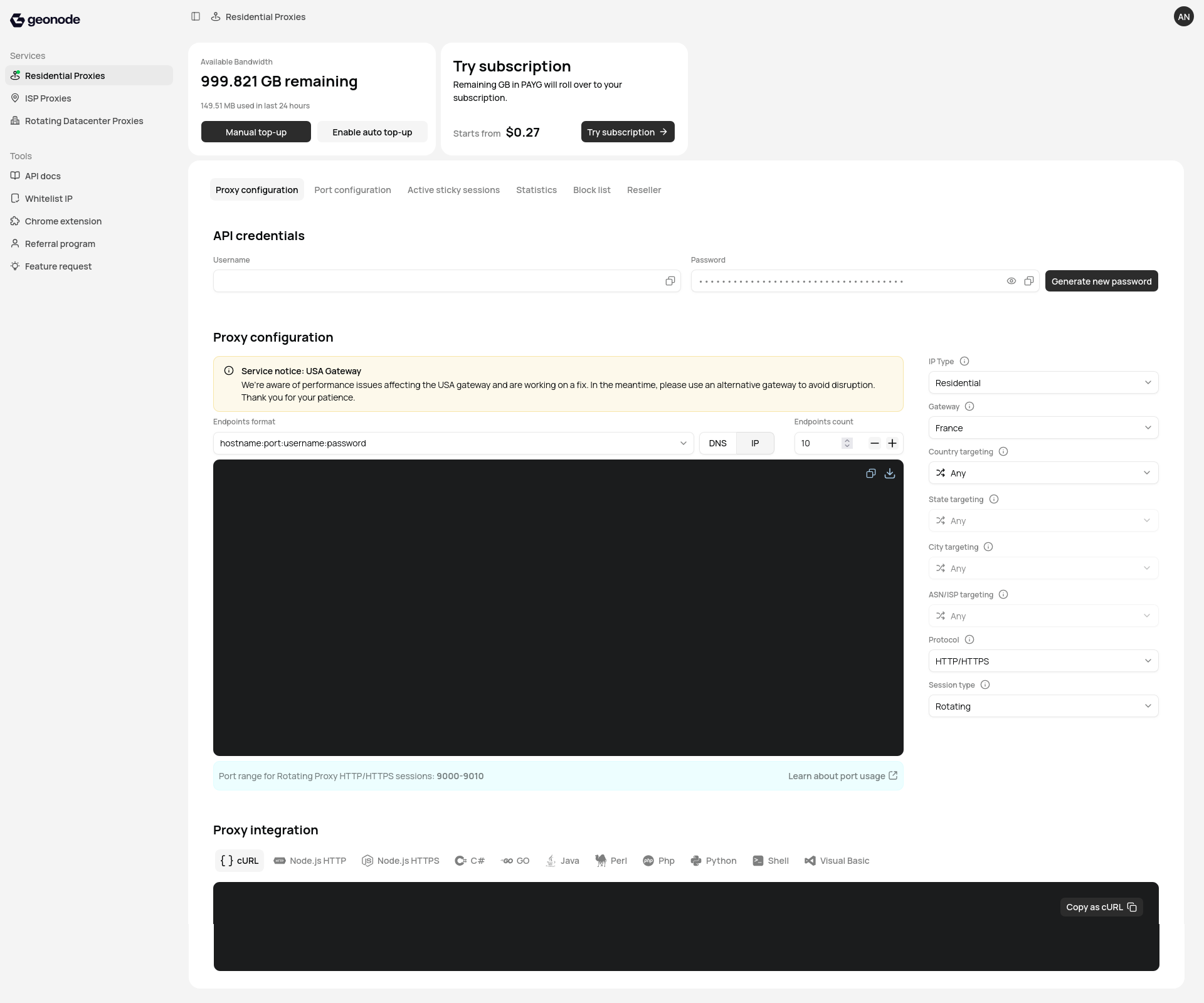Open the Gateway France dropdown
This screenshot has width=1204, height=1003.
(1043, 428)
